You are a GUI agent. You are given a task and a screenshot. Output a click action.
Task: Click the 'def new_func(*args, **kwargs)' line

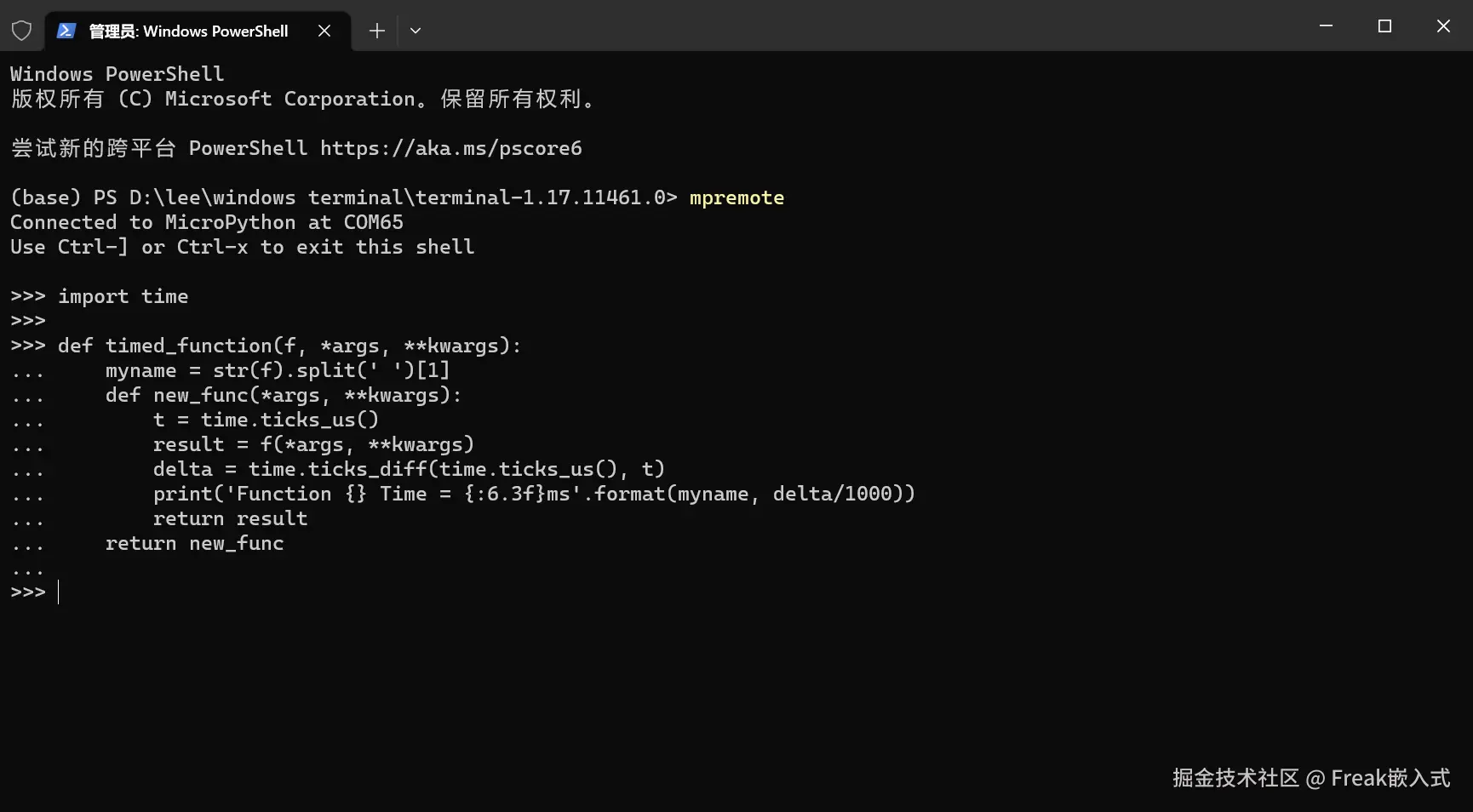tap(284, 395)
